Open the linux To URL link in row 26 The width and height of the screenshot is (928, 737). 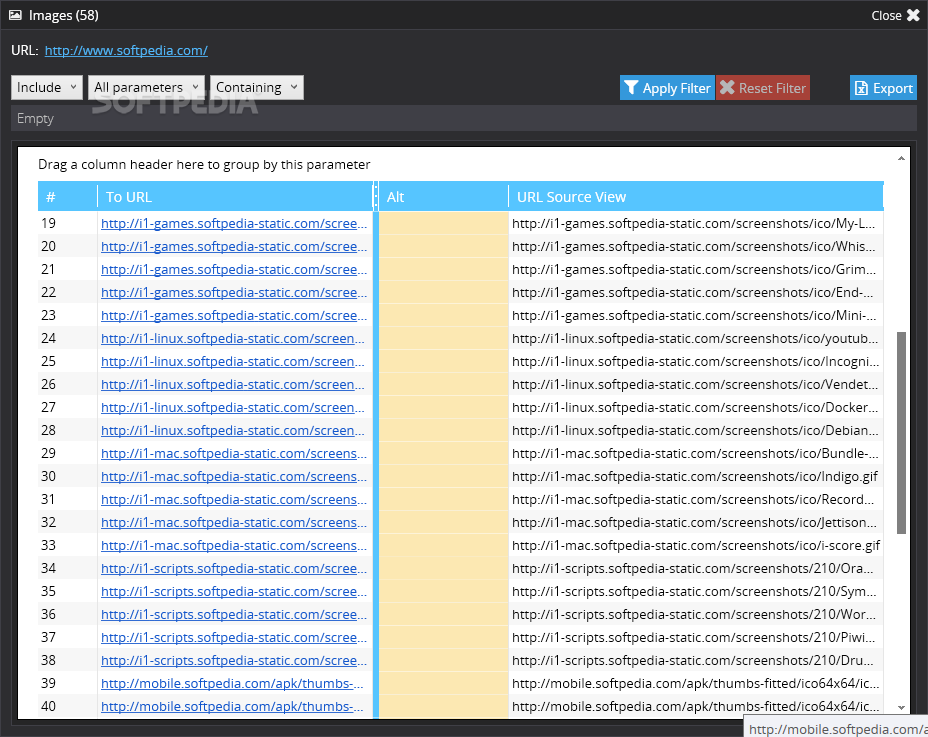(233, 385)
